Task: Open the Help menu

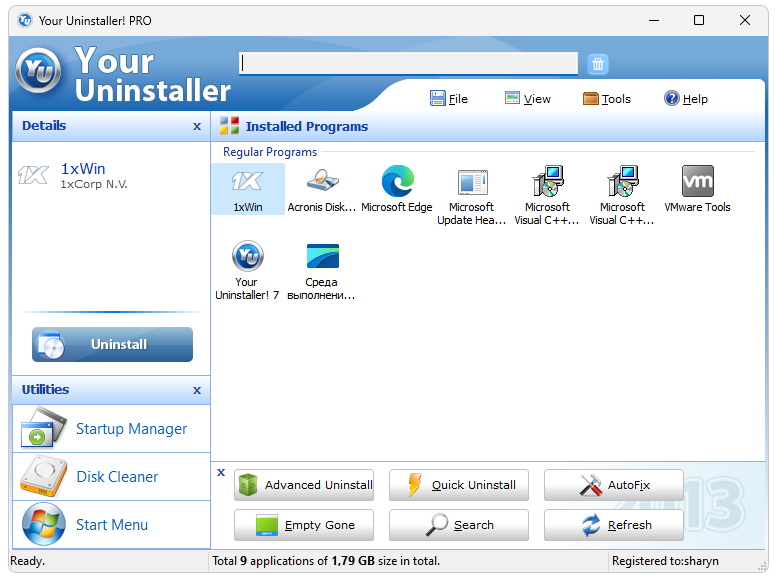Action: point(686,99)
